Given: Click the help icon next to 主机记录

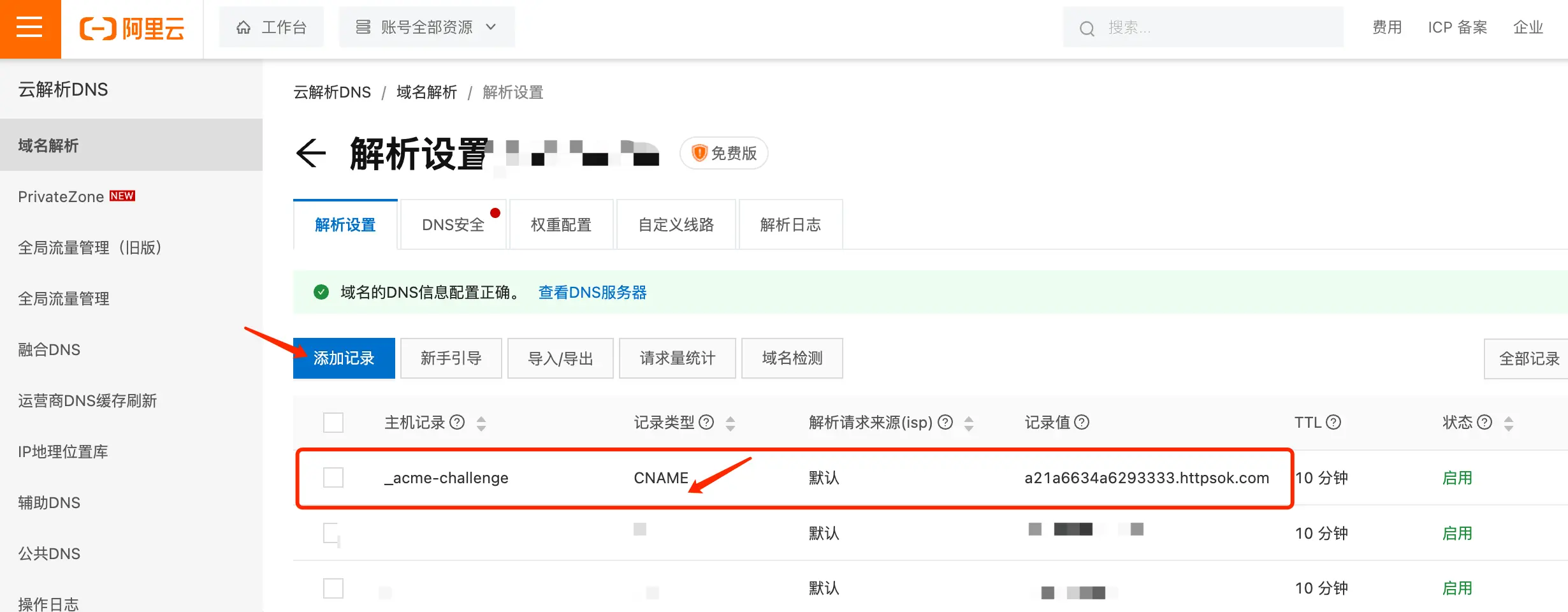Looking at the screenshot, I should point(457,422).
